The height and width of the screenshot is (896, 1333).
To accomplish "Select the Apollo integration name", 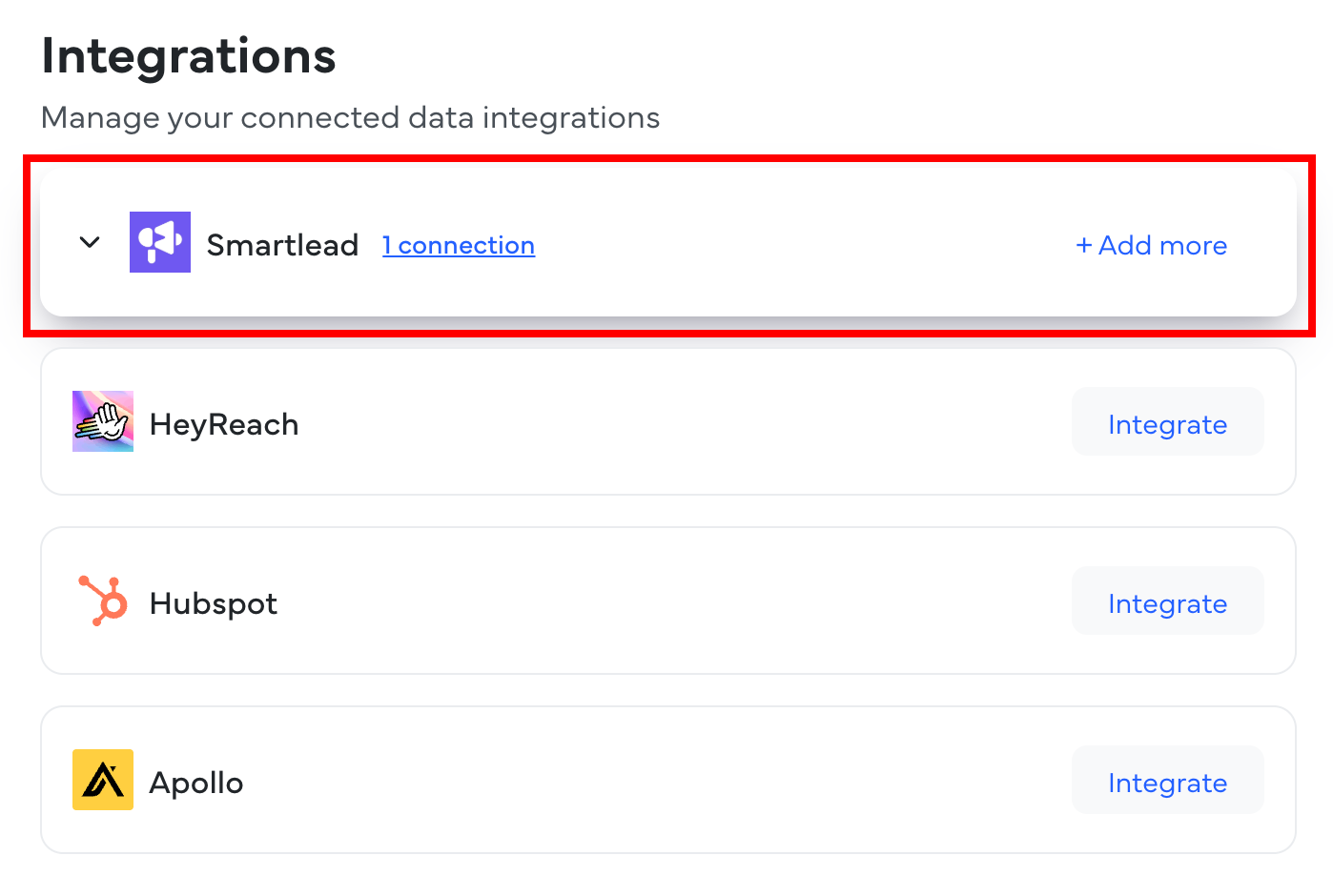I will tap(196, 784).
